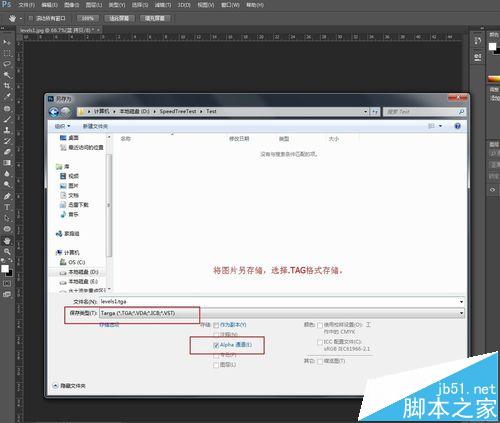
Task: Toggle Quick Mask mode icon
Action: [7, 283]
